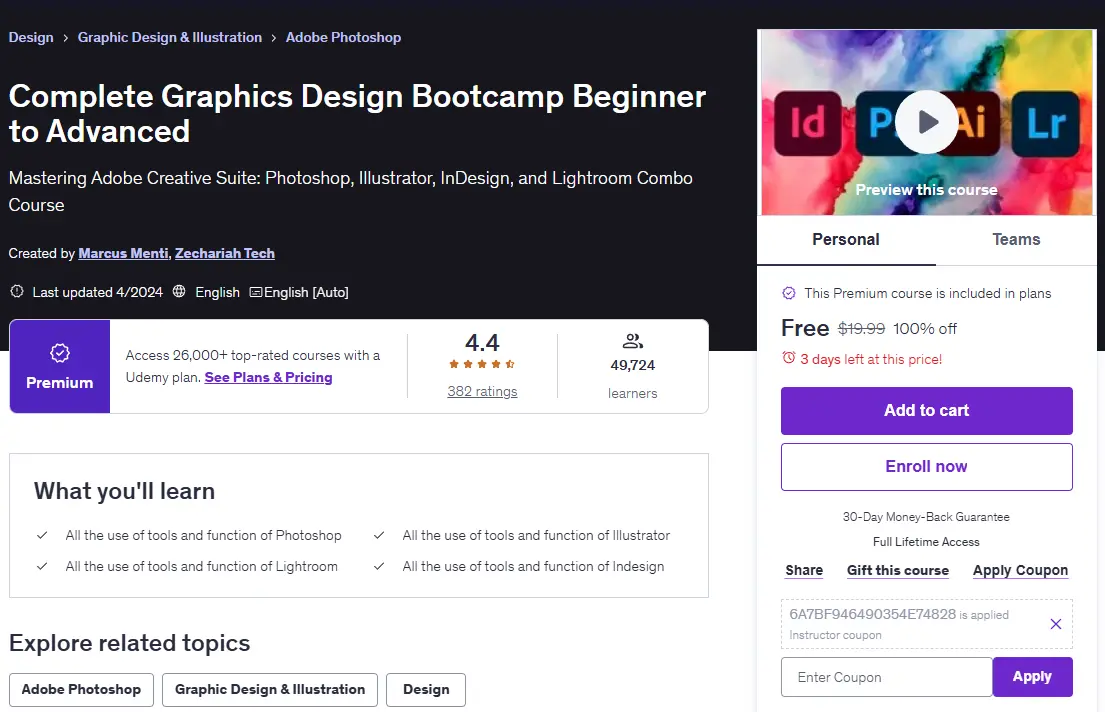Viewport: 1105px width, 712px height.
Task: View the 382 ratings link
Action: pyautogui.click(x=482, y=391)
